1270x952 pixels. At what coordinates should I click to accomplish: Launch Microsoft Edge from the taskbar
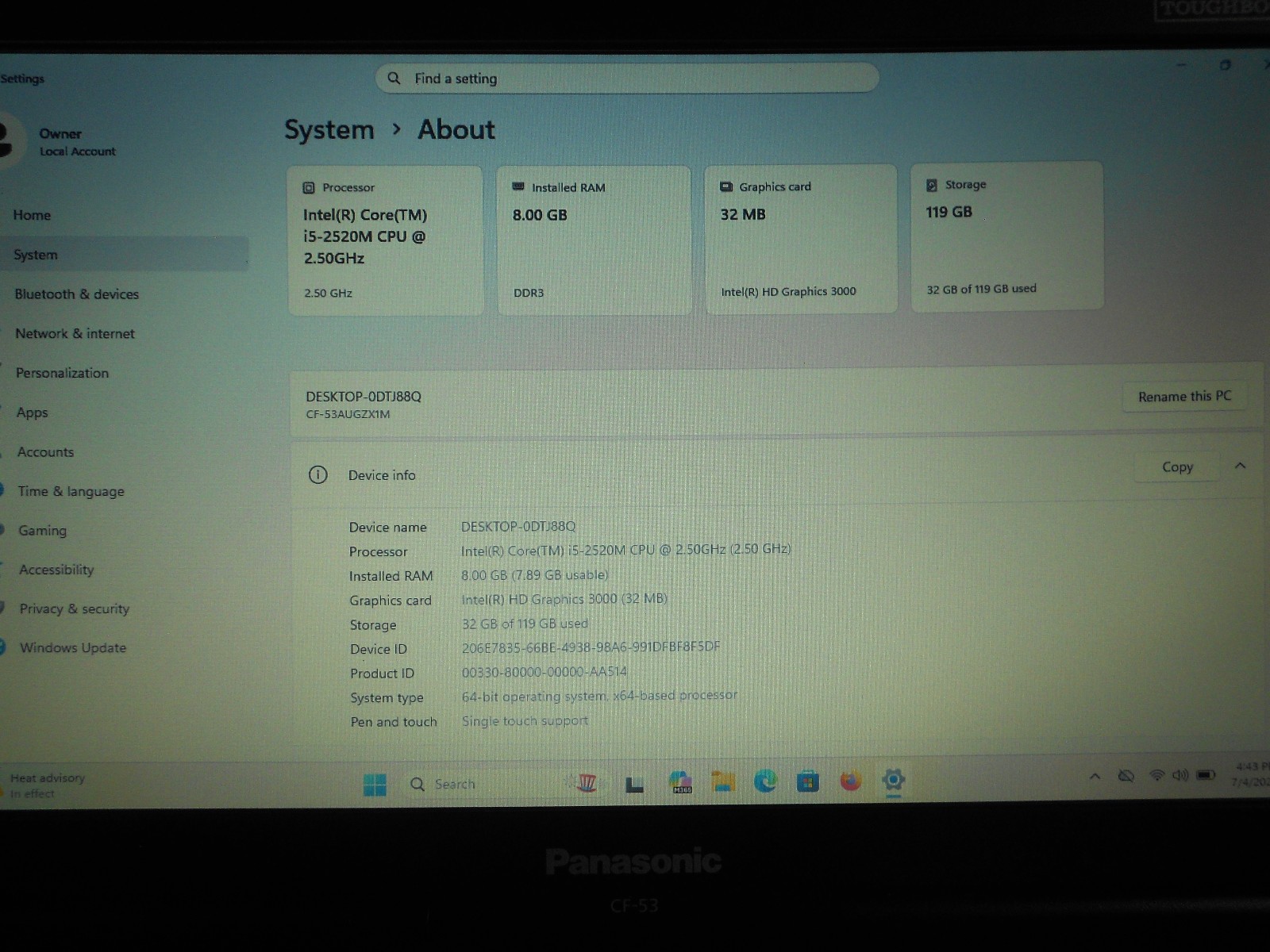pos(766,781)
